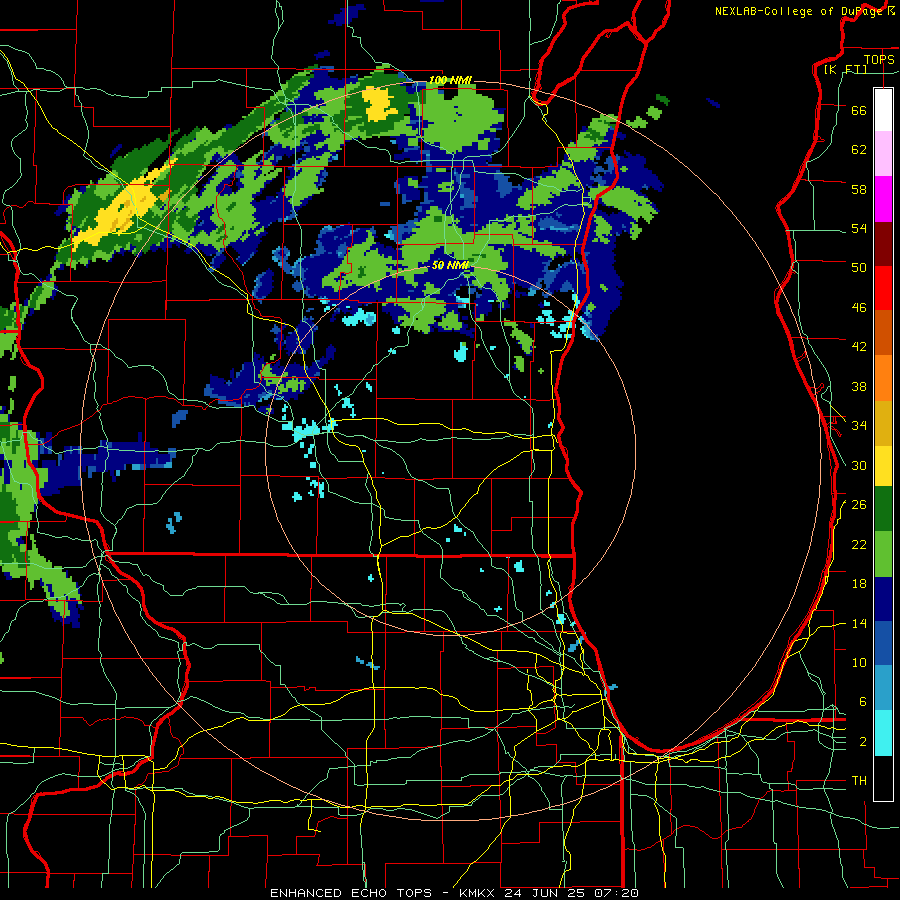Select the 50 NMI range ring label
Image resolution: width=900 pixels, height=900 pixels.
pyautogui.click(x=450, y=265)
